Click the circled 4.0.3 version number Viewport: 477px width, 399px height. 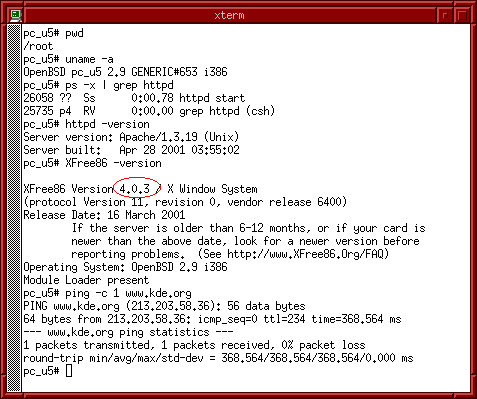[x=134, y=189]
